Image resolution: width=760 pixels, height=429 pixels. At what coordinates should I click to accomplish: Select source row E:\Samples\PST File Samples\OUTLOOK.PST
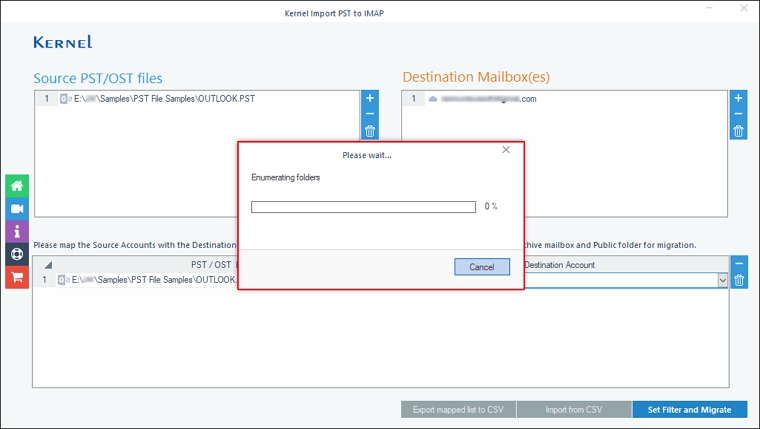pyautogui.click(x=197, y=98)
